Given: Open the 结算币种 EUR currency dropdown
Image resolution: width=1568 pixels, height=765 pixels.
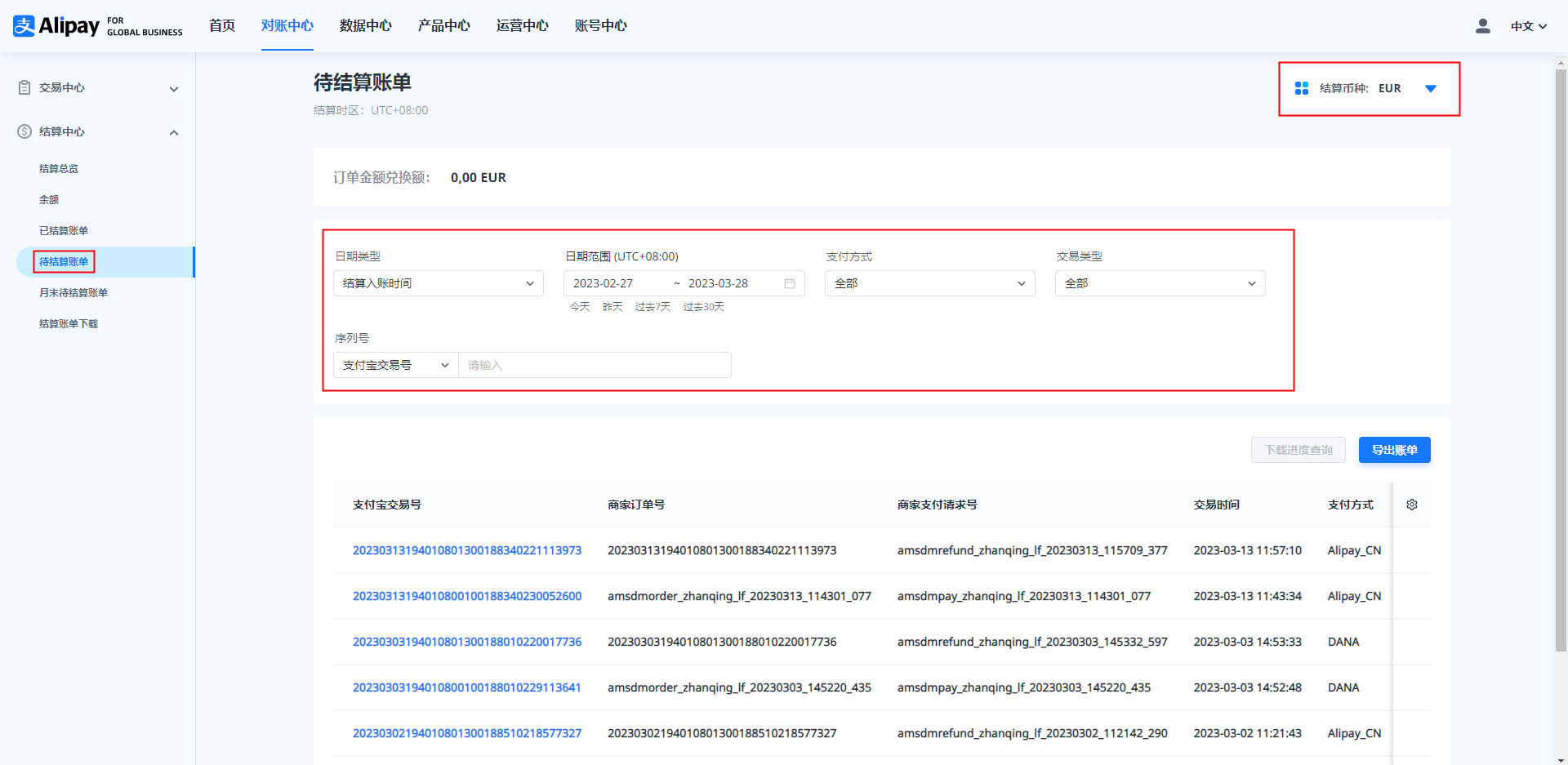Looking at the screenshot, I should pos(1430,88).
